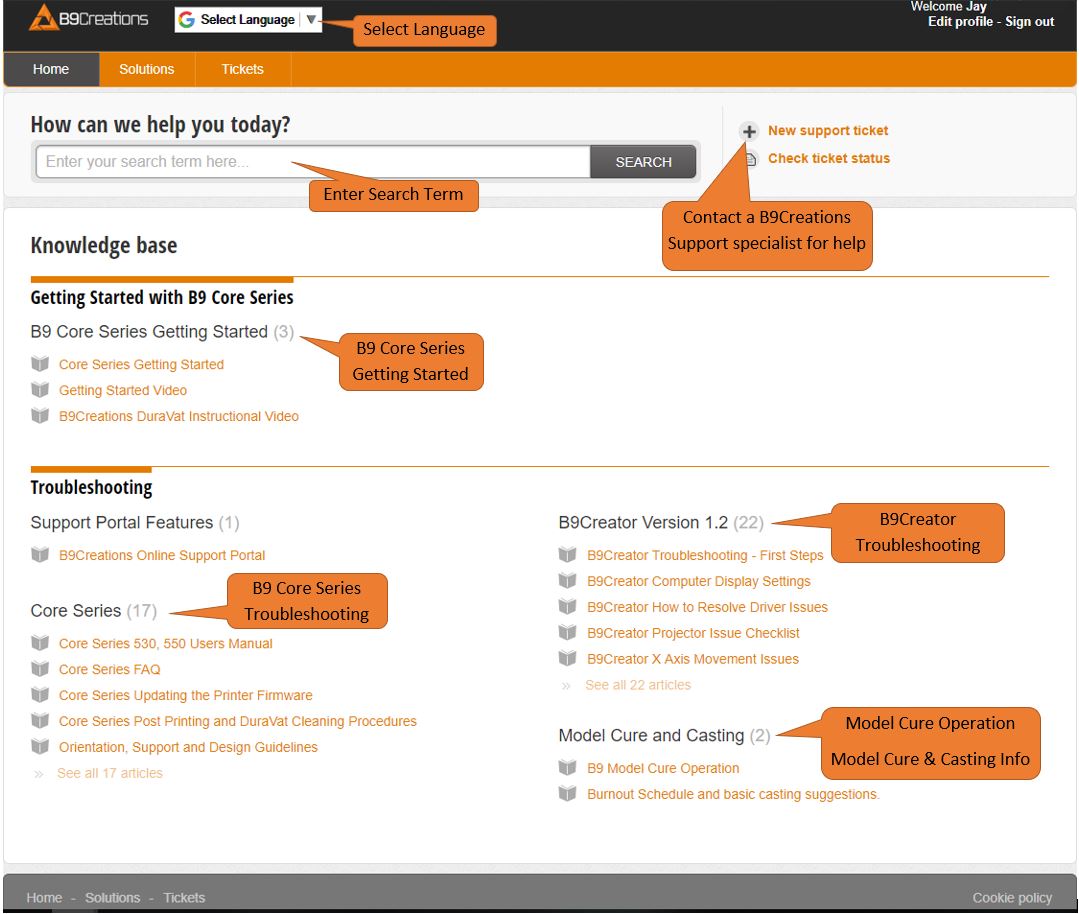Click book icon beside B9Creator Projector Issue Checklist

pyautogui.click(x=568, y=633)
